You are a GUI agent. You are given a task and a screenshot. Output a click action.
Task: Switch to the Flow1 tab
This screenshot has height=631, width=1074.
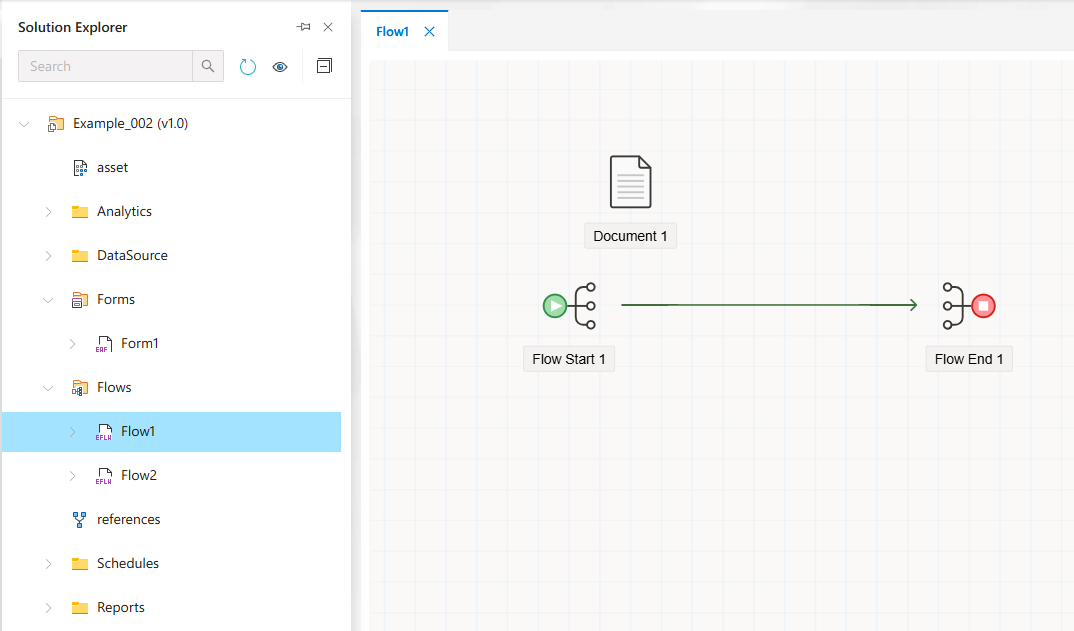pos(392,32)
